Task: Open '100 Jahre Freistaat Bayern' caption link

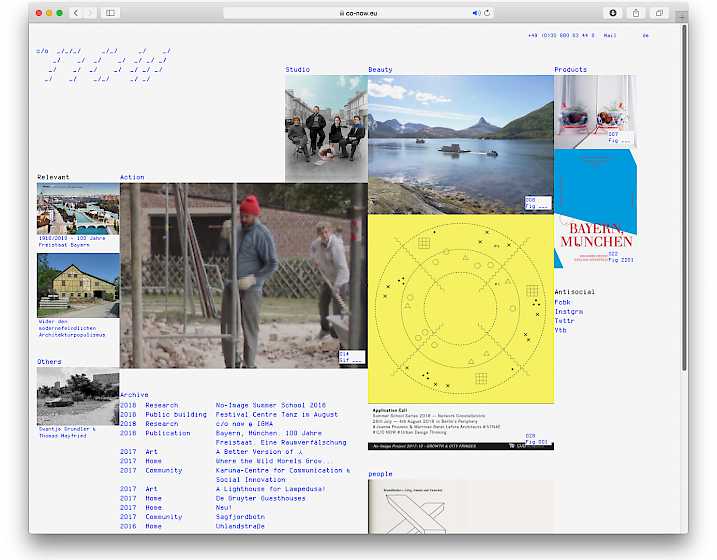Action: pyautogui.click(x=72, y=241)
